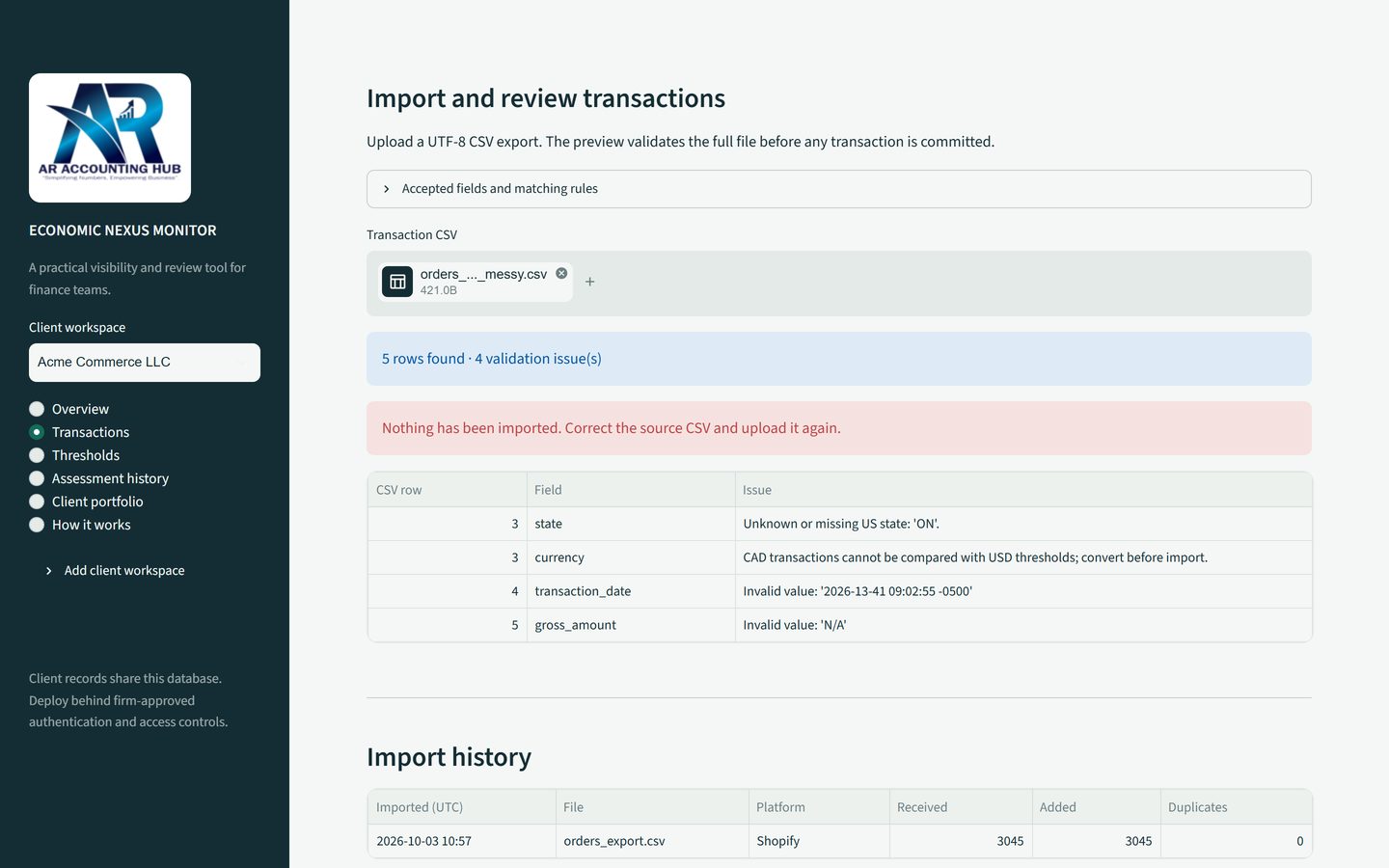Screen dimensions: 1389x868
Task: Click the 421.0B file size label
Action: click(x=438, y=290)
